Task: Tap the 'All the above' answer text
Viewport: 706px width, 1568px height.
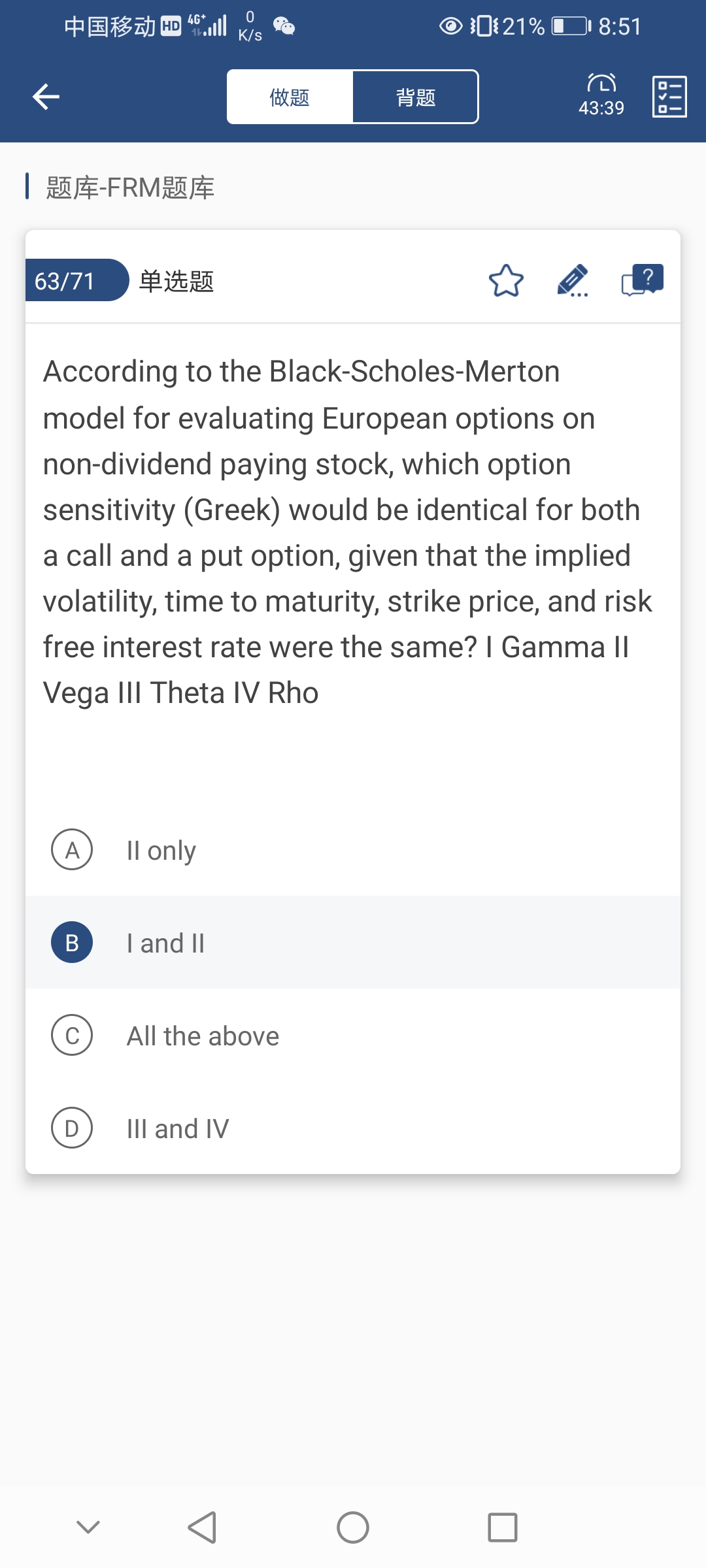Action: [203, 1036]
